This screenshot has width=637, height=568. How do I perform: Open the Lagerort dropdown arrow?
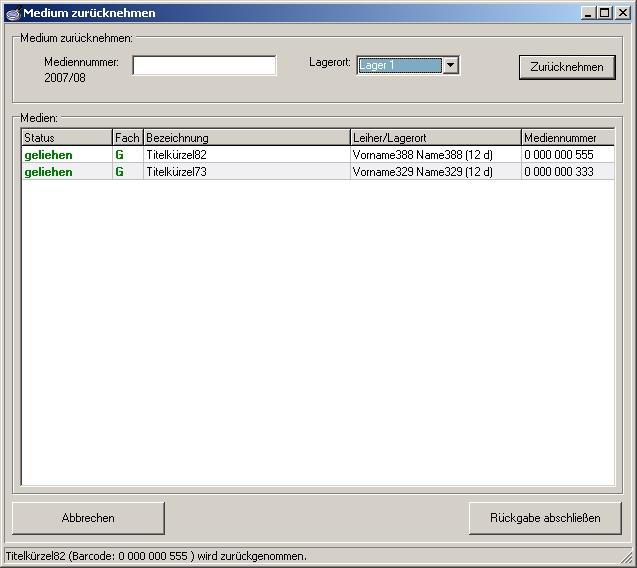click(x=450, y=66)
